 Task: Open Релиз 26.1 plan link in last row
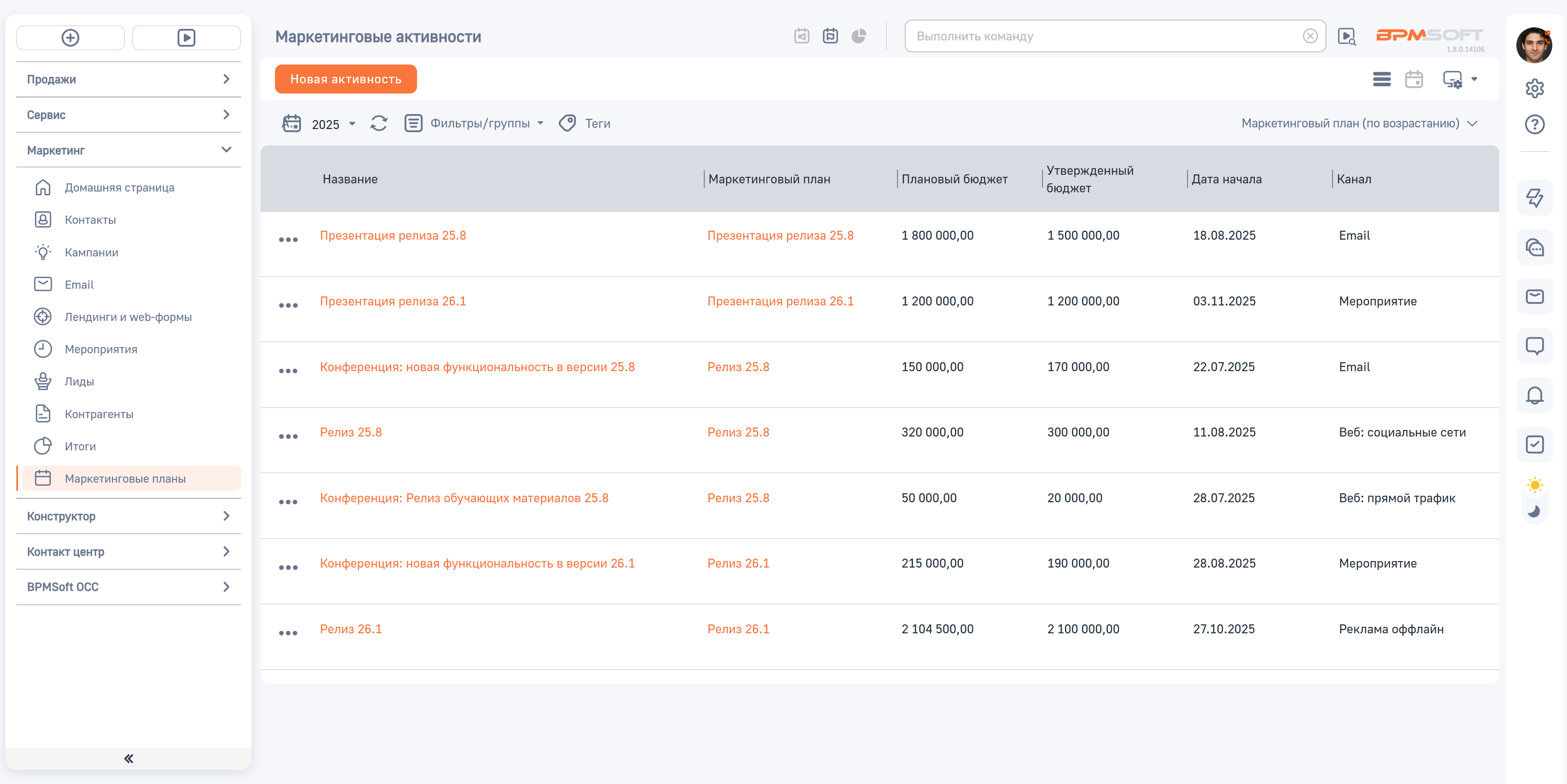point(738,629)
